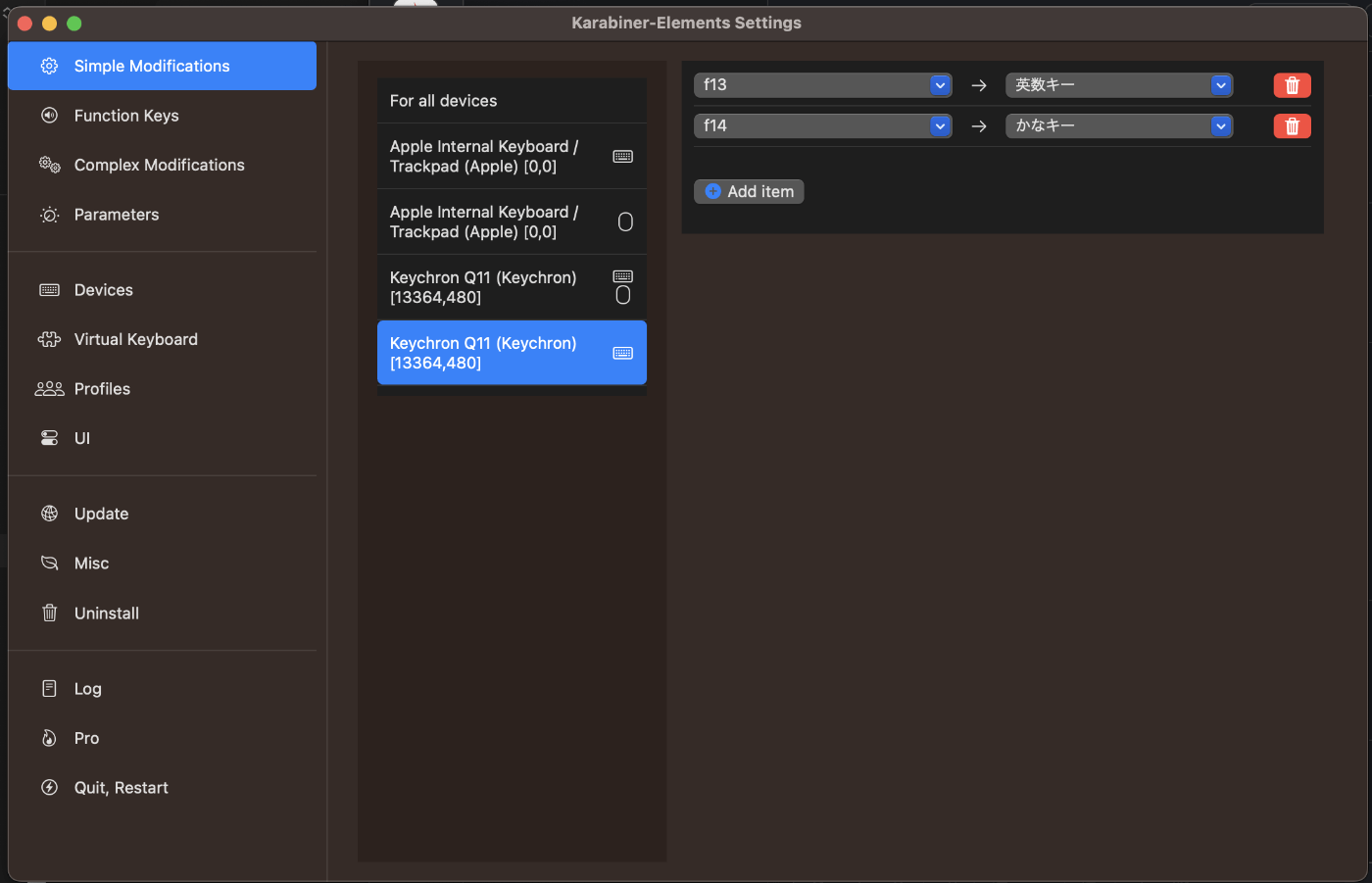The height and width of the screenshot is (883, 1372).
Task: Click the Devices keyboard icon
Action: [49, 290]
